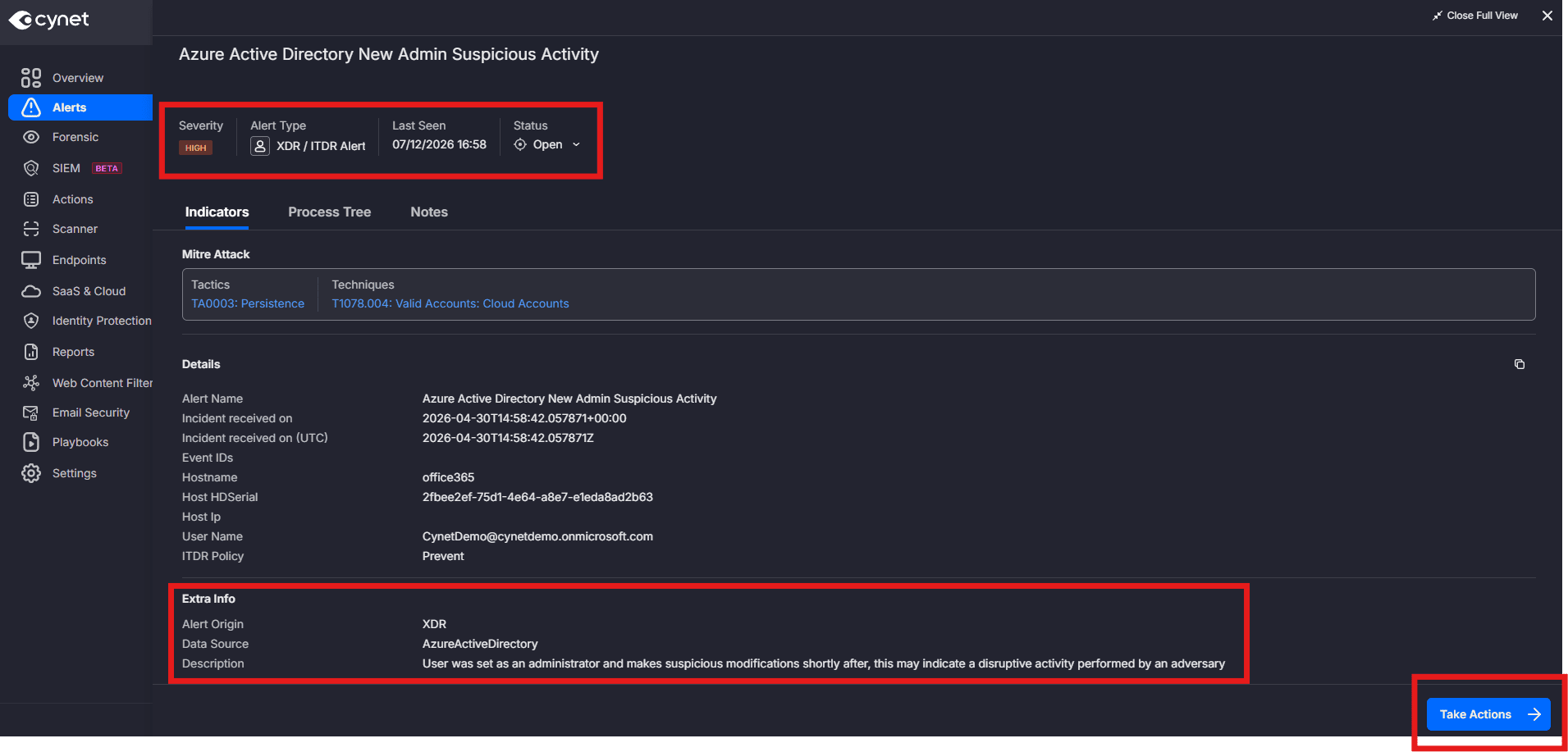Go to Overview in sidebar
This screenshot has width=1568, height=752.
80,78
